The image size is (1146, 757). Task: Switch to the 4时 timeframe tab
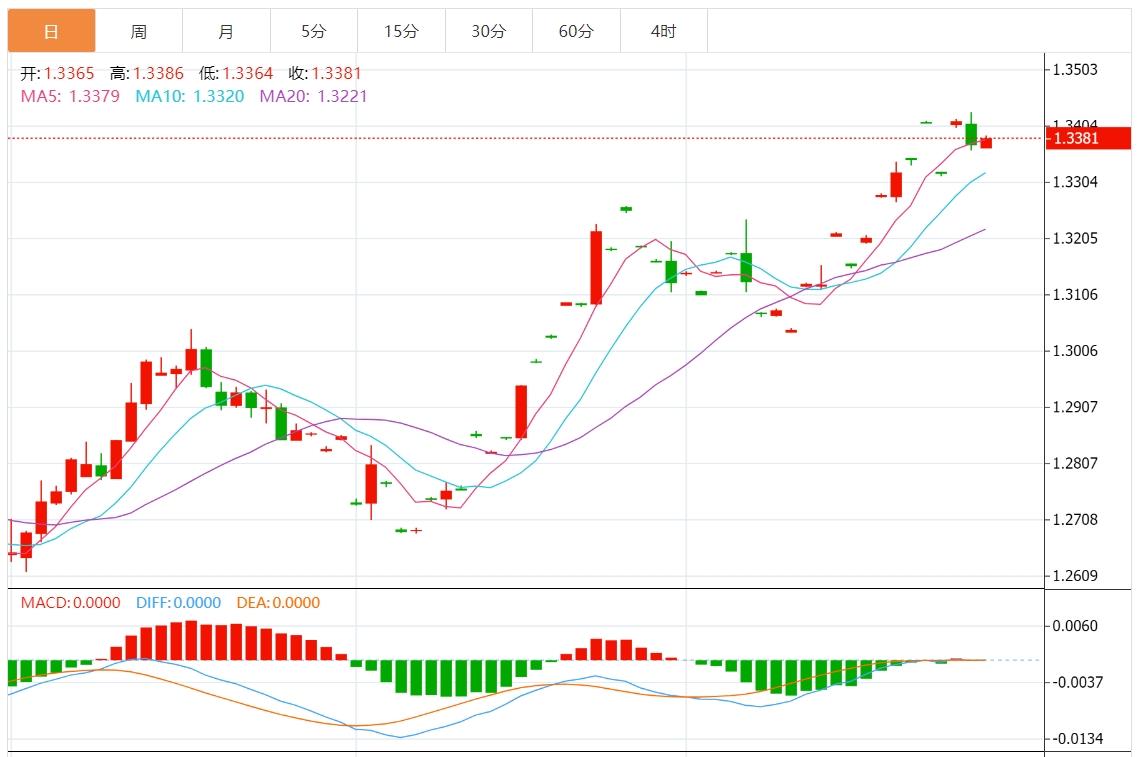[x=663, y=31]
